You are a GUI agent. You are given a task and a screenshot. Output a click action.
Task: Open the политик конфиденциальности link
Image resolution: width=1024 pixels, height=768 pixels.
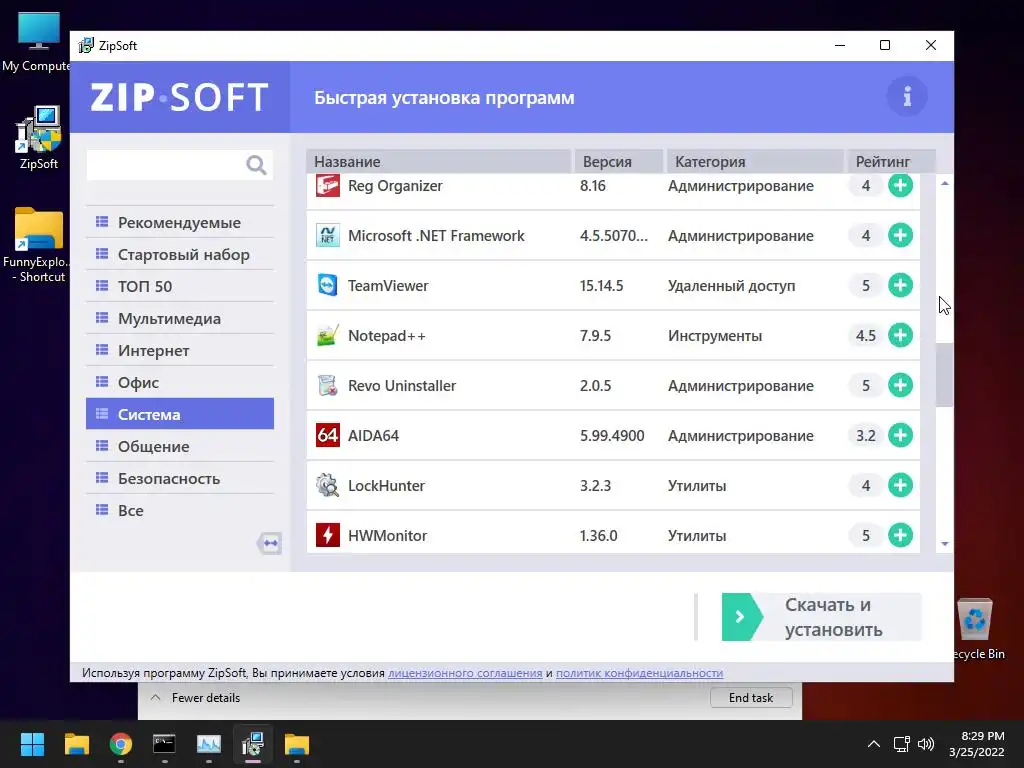(x=639, y=673)
